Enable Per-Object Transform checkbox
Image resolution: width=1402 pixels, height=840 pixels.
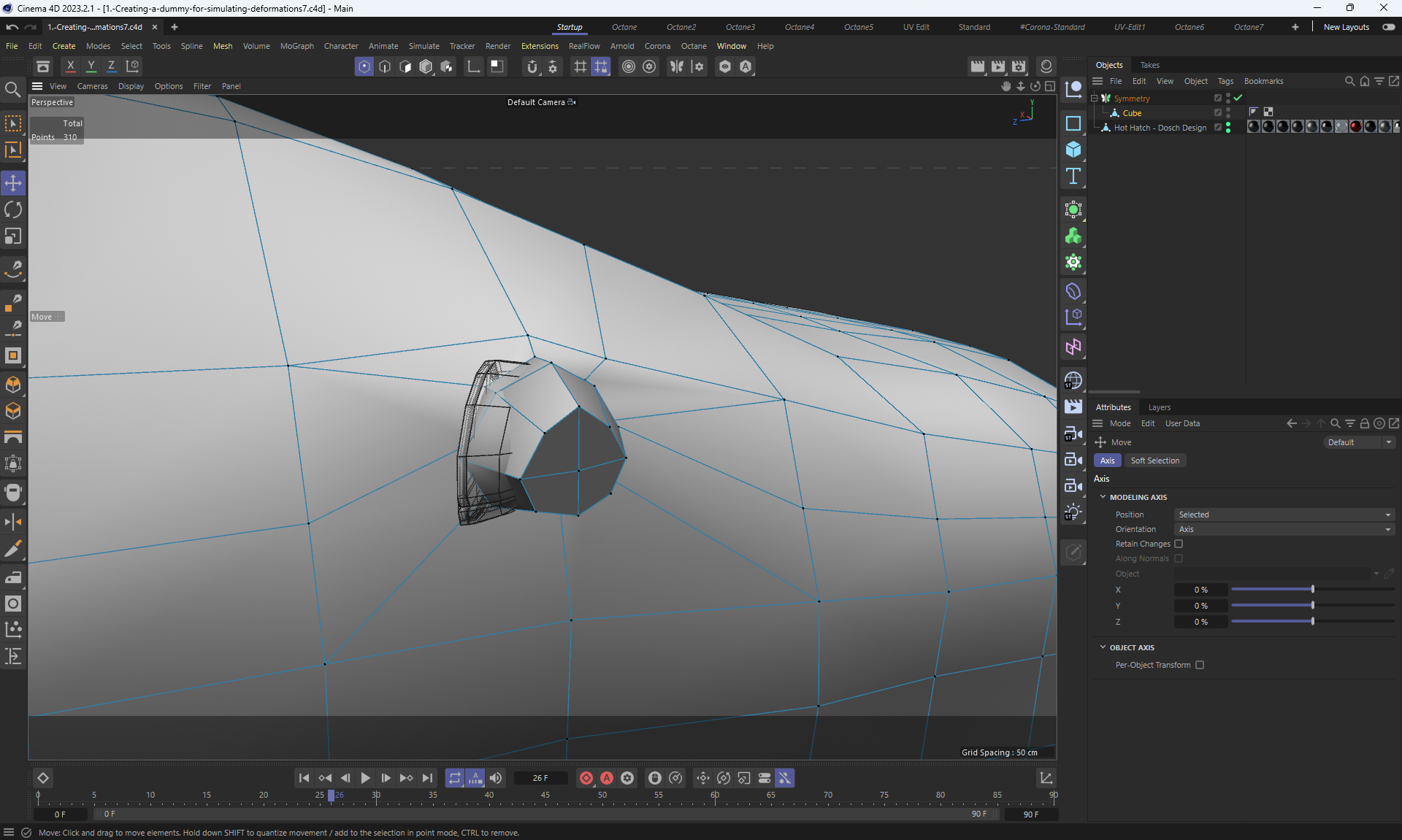click(1200, 665)
